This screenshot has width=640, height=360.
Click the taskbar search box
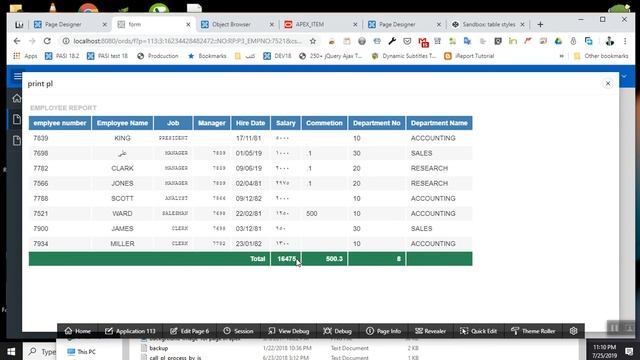[40, 351]
